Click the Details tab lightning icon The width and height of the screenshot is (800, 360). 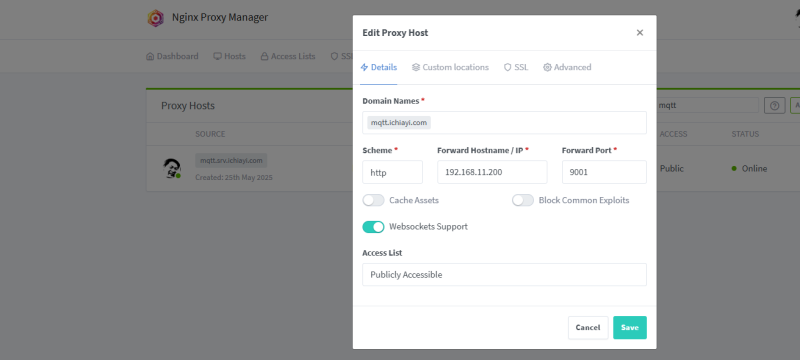364,67
